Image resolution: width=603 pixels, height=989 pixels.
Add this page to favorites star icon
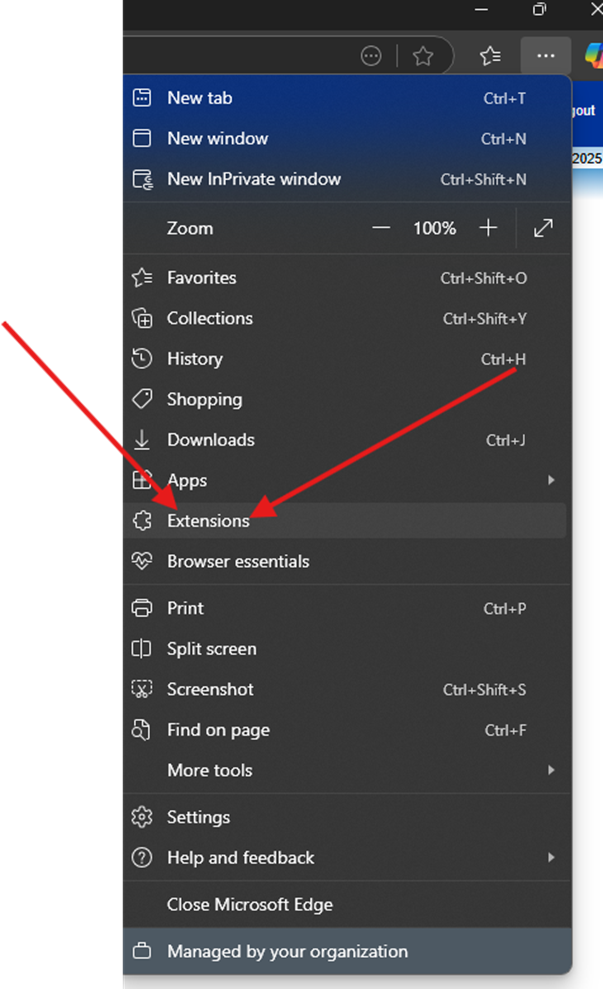(x=423, y=56)
